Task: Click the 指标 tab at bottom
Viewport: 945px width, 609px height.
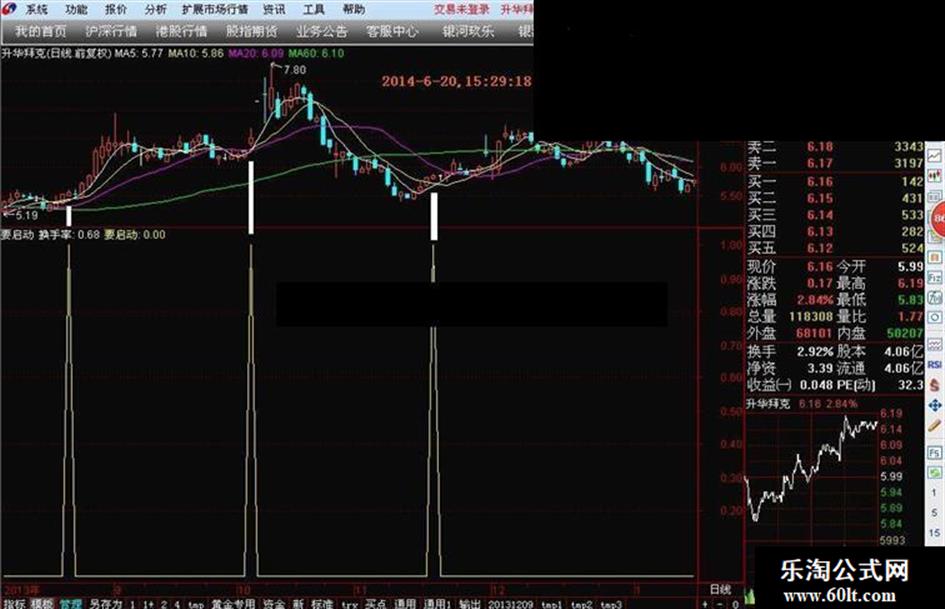Action: tap(13, 604)
